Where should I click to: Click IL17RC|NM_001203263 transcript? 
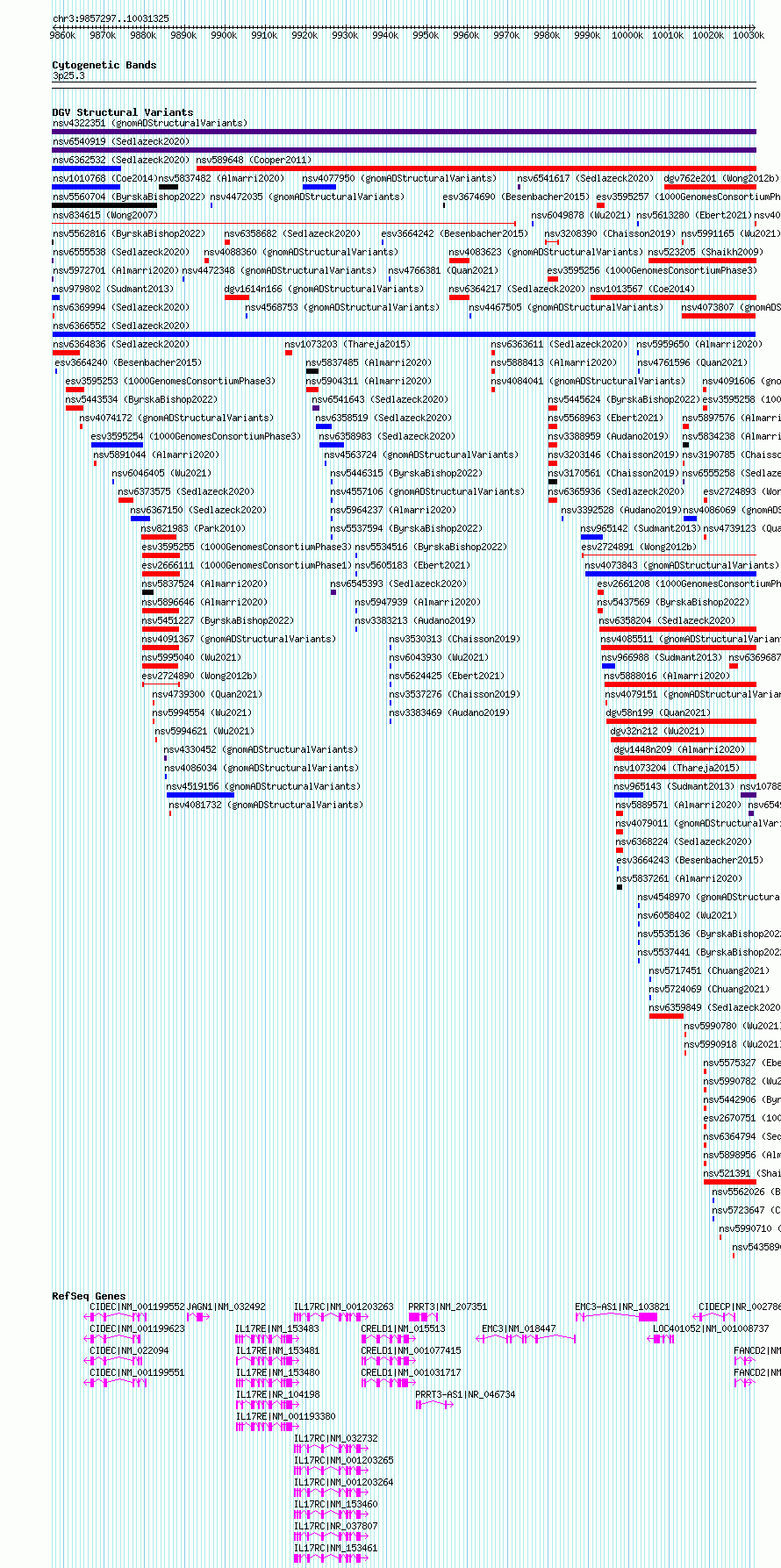point(343,1307)
